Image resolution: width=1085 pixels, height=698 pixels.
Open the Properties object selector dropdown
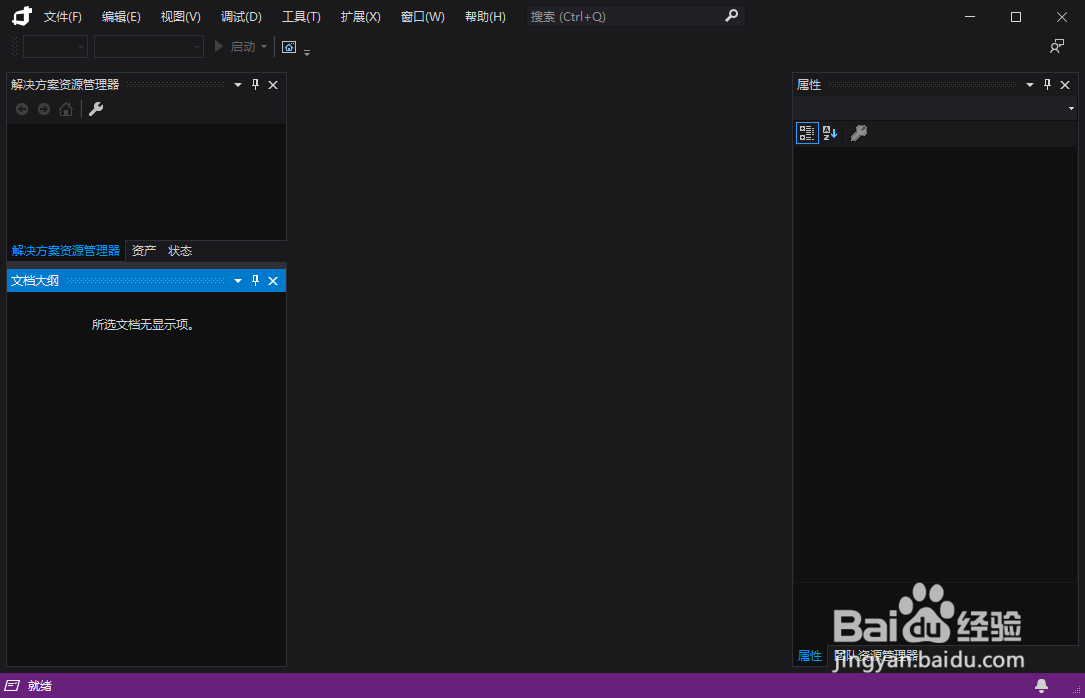click(x=1071, y=108)
